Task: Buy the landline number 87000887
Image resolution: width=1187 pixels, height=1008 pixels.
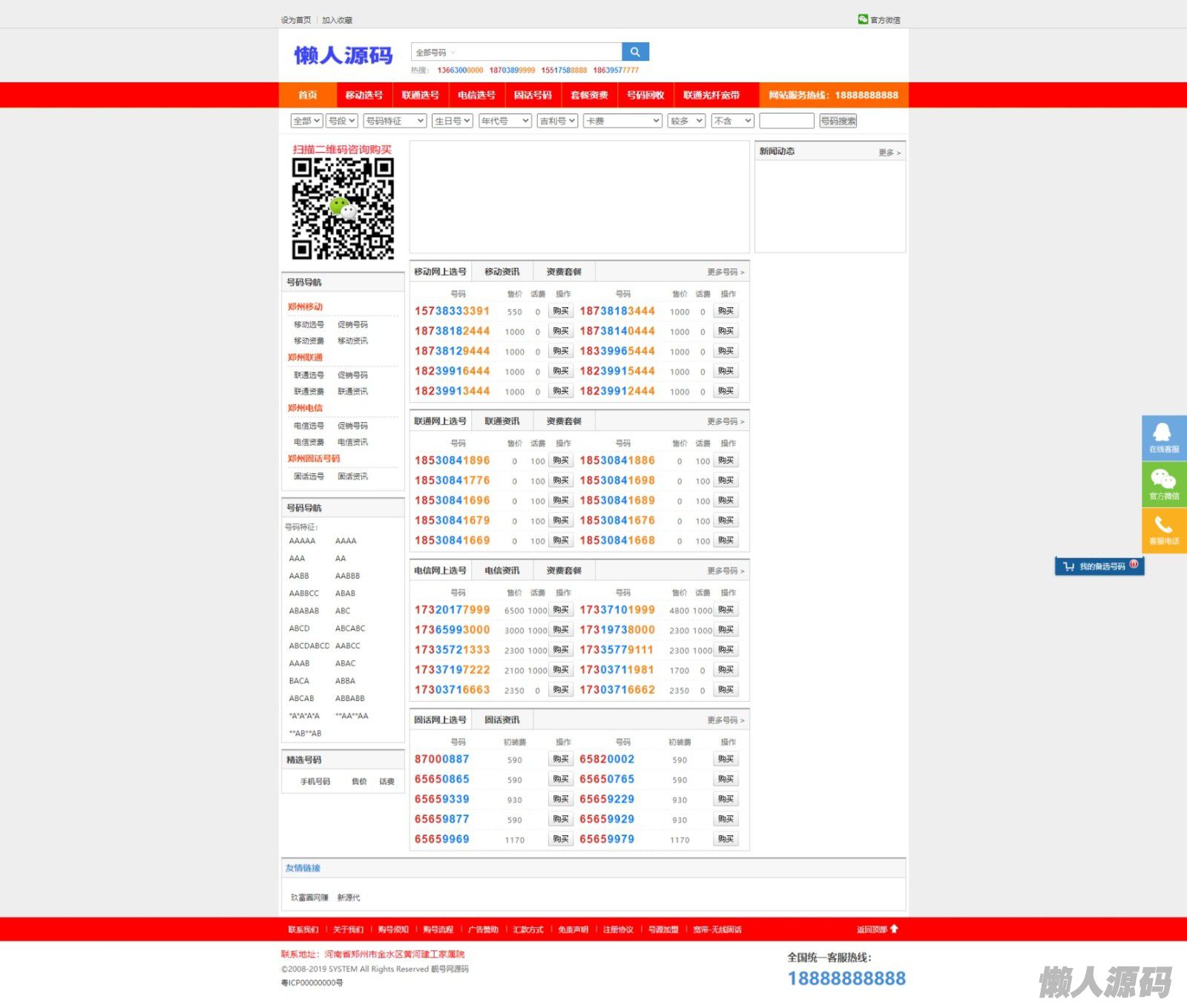Action: 561,760
